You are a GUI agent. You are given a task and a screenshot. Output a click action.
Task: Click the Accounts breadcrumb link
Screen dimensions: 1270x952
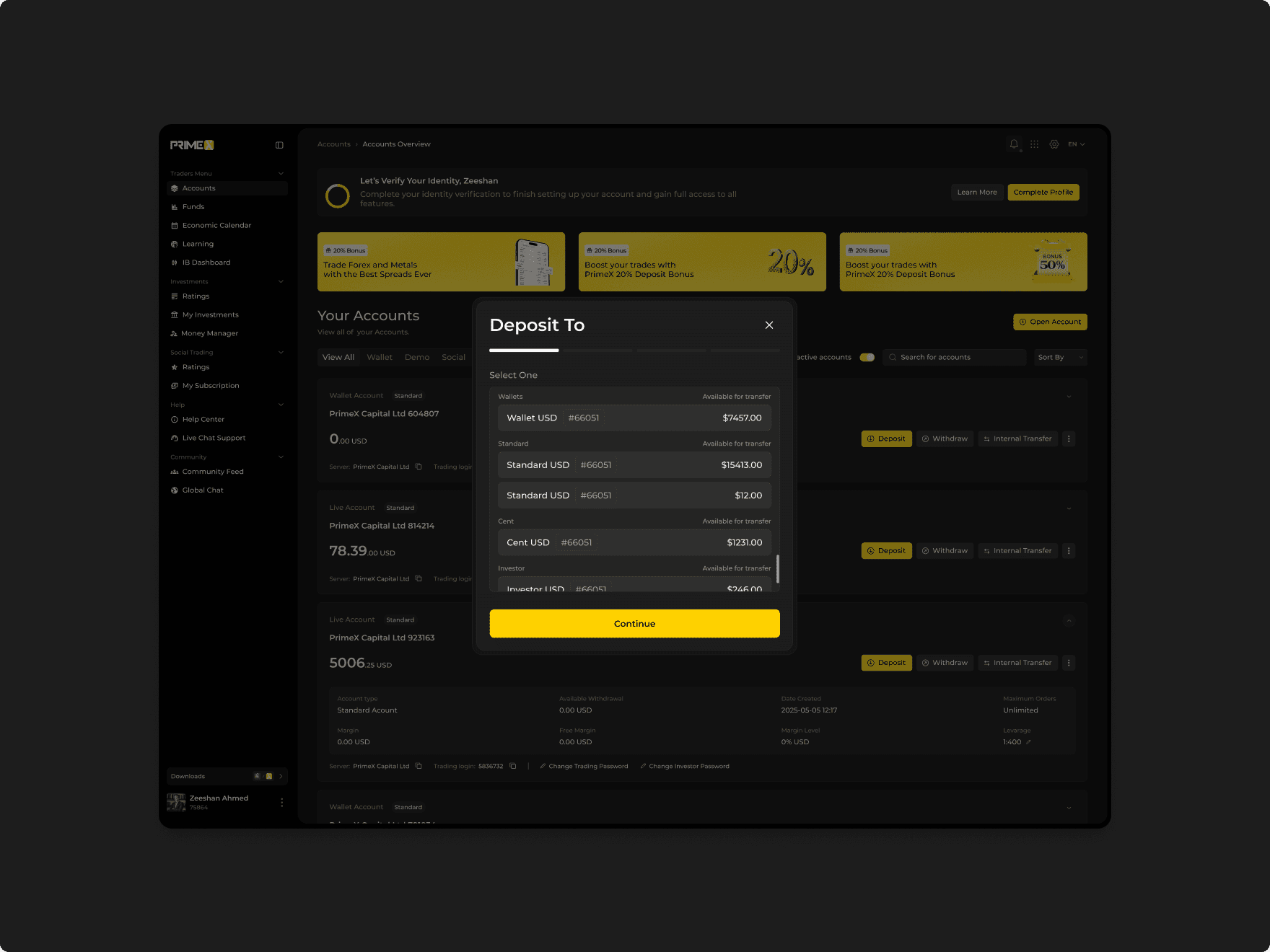pos(334,144)
